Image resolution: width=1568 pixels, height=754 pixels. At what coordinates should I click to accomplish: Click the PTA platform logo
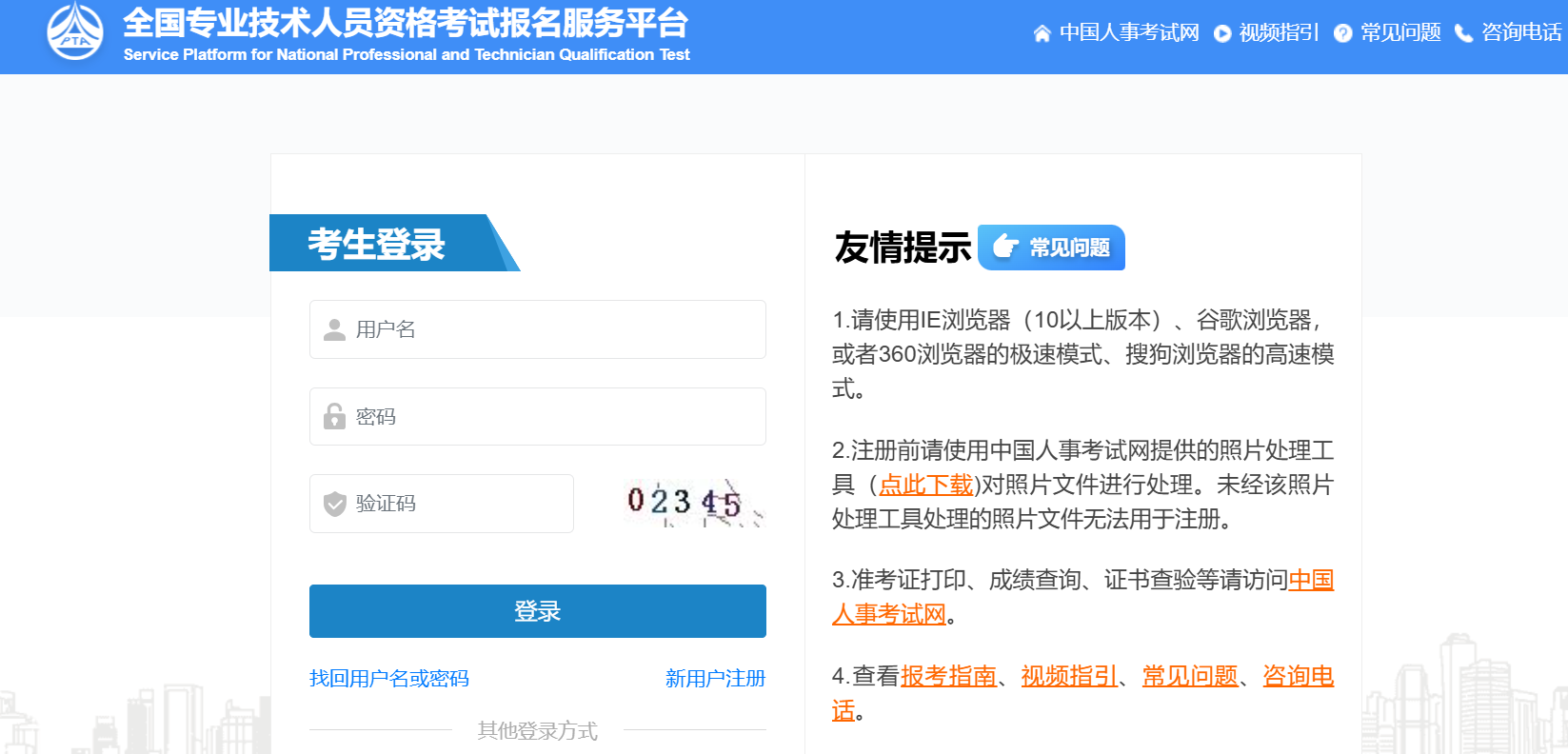[x=76, y=31]
